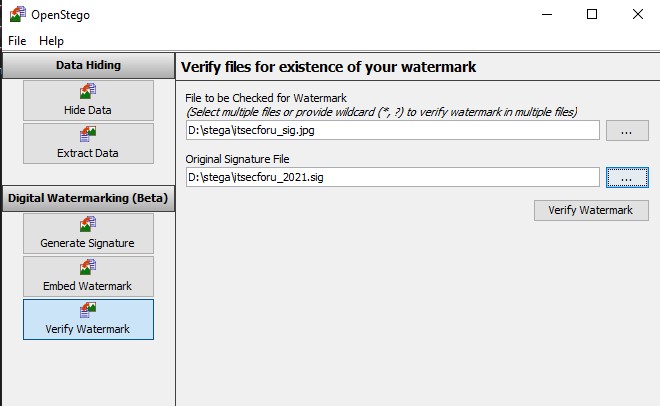Viewport: 660px width, 406px height.
Task: Open the Extract Data panel
Action: coord(88,143)
